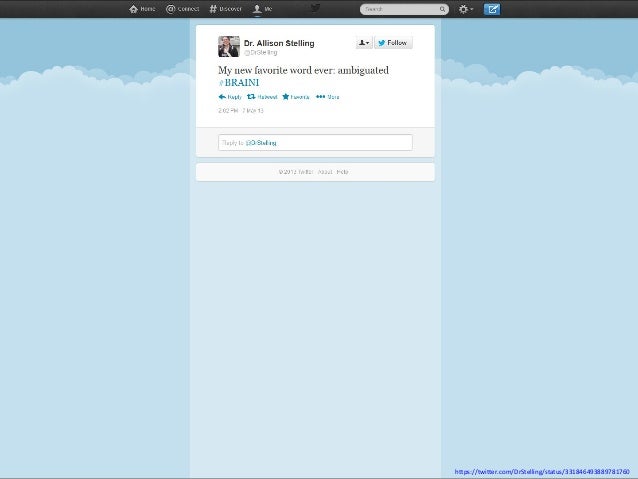
Task: Follow Dr. Allison Stelling
Action: 393,43
